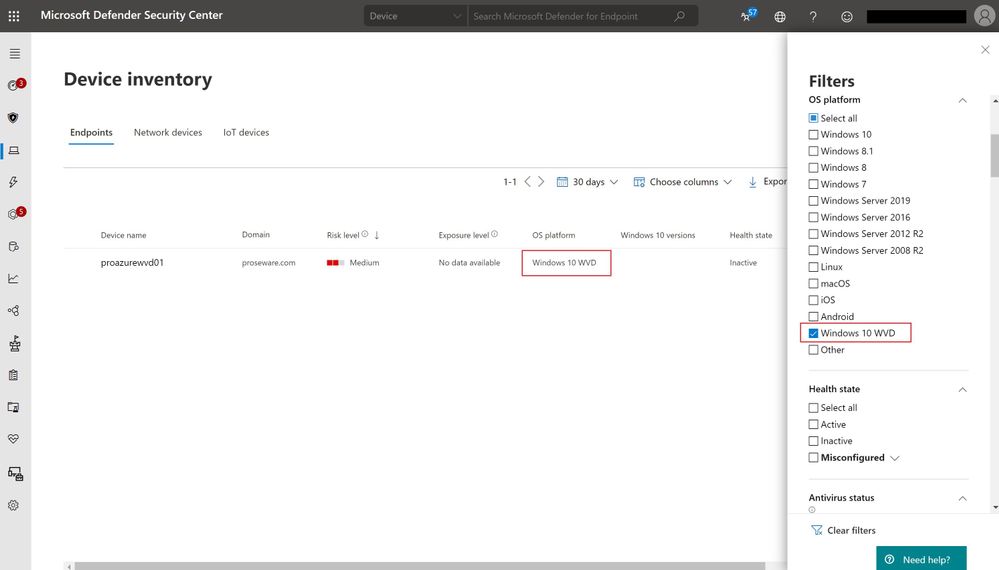Click Clear filters

tap(843, 530)
